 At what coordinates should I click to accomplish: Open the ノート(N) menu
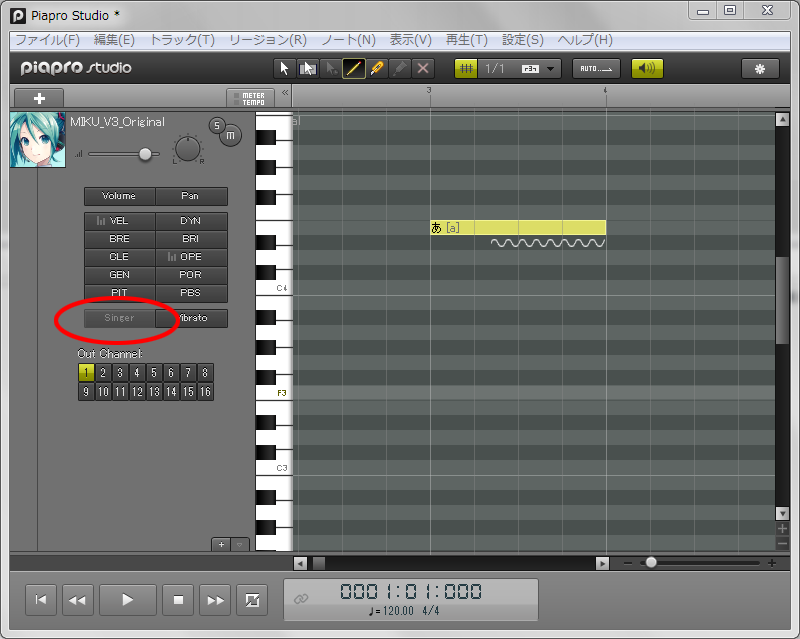pos(348,40)
